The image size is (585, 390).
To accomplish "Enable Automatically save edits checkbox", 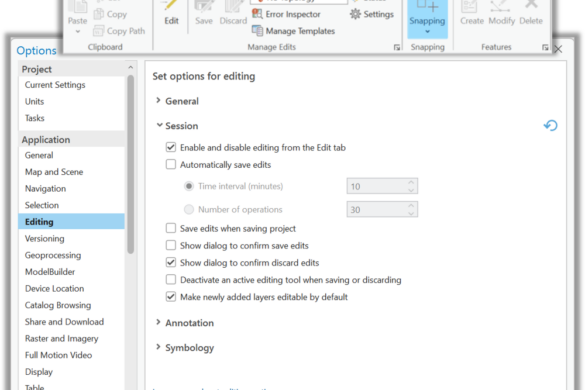I will click(x=171, y=165).
